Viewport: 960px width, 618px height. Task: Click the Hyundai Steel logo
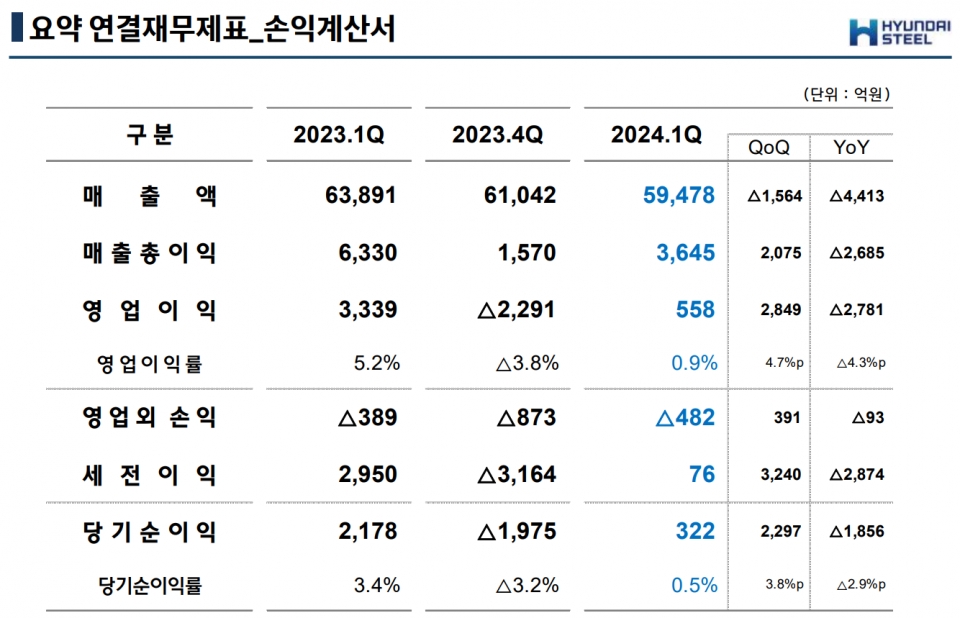[x=893, y=31]
